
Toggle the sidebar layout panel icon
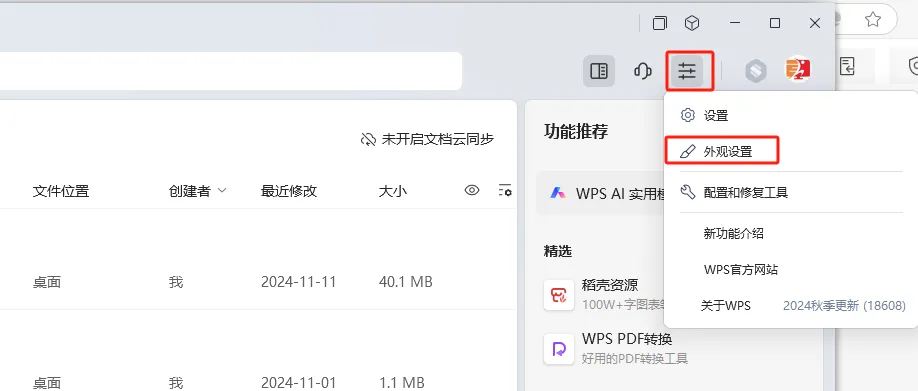click(599, 71)
